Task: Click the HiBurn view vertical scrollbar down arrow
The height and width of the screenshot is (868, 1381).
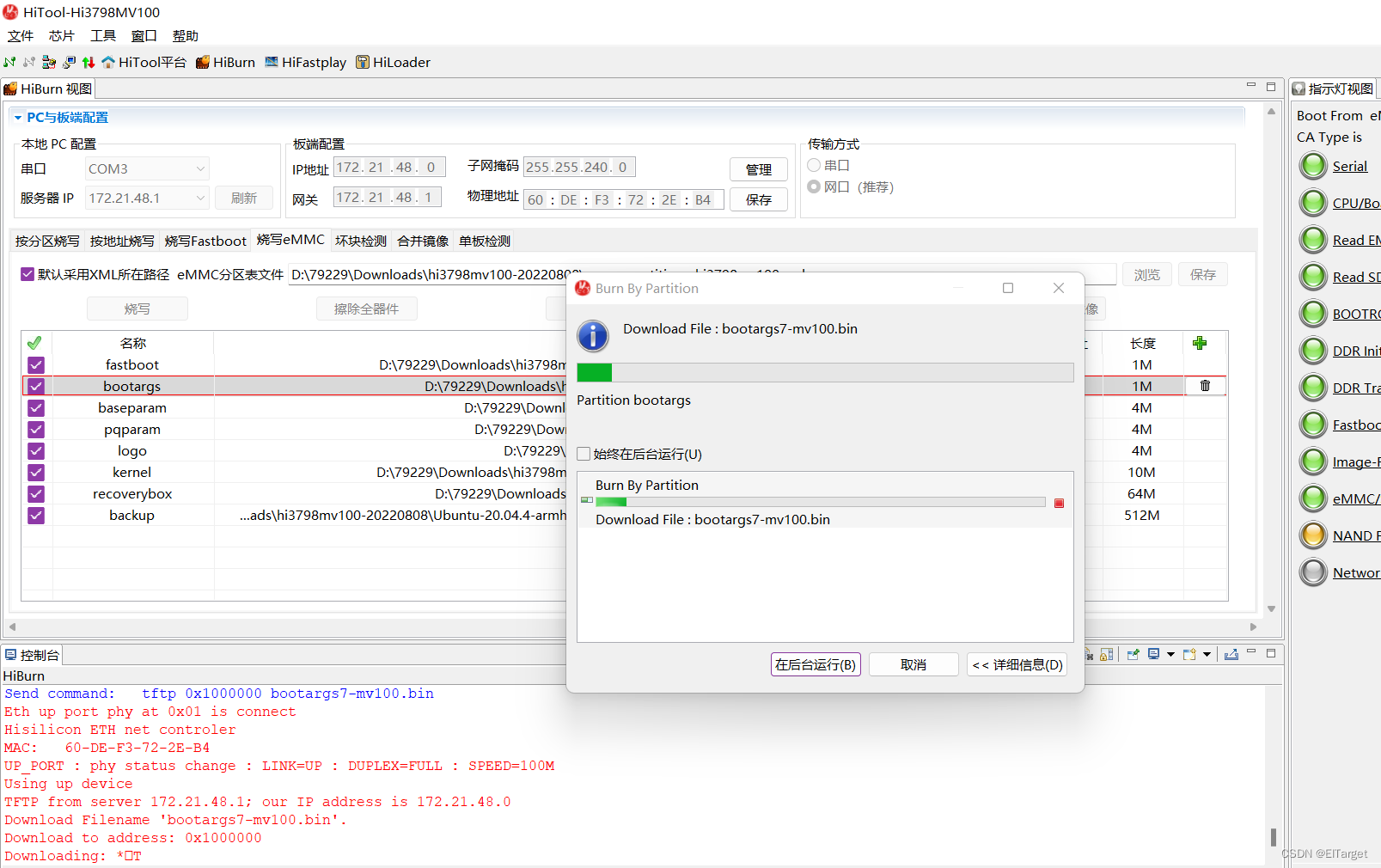Action: 1271,608
